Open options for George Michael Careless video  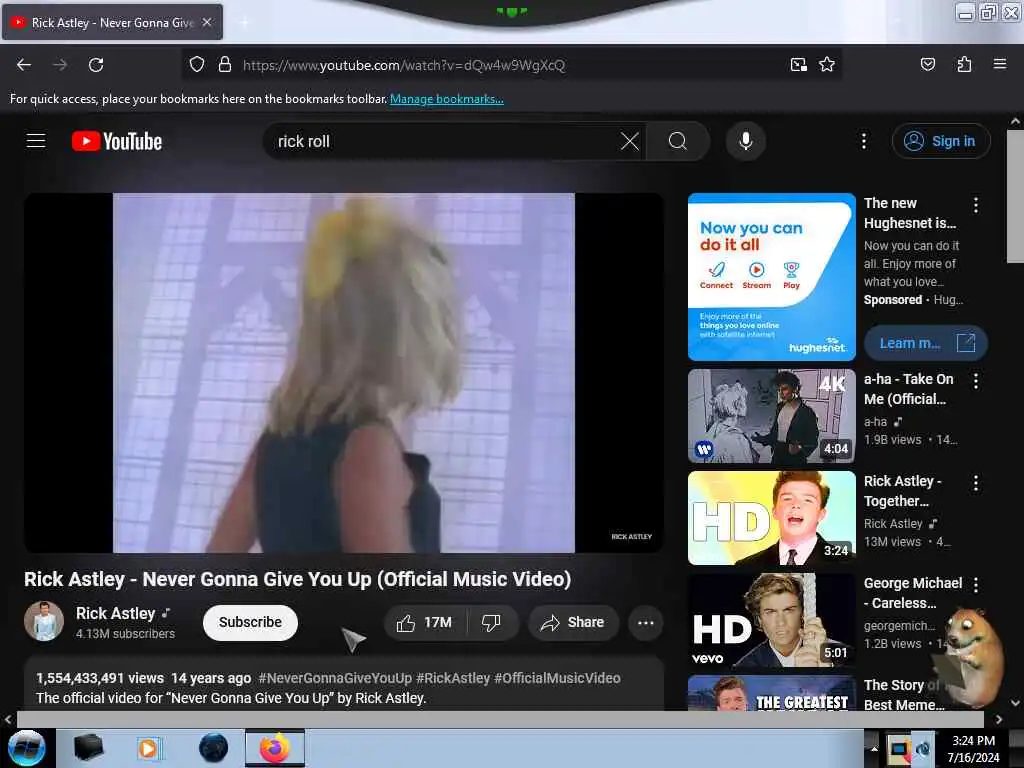point(976,584)
